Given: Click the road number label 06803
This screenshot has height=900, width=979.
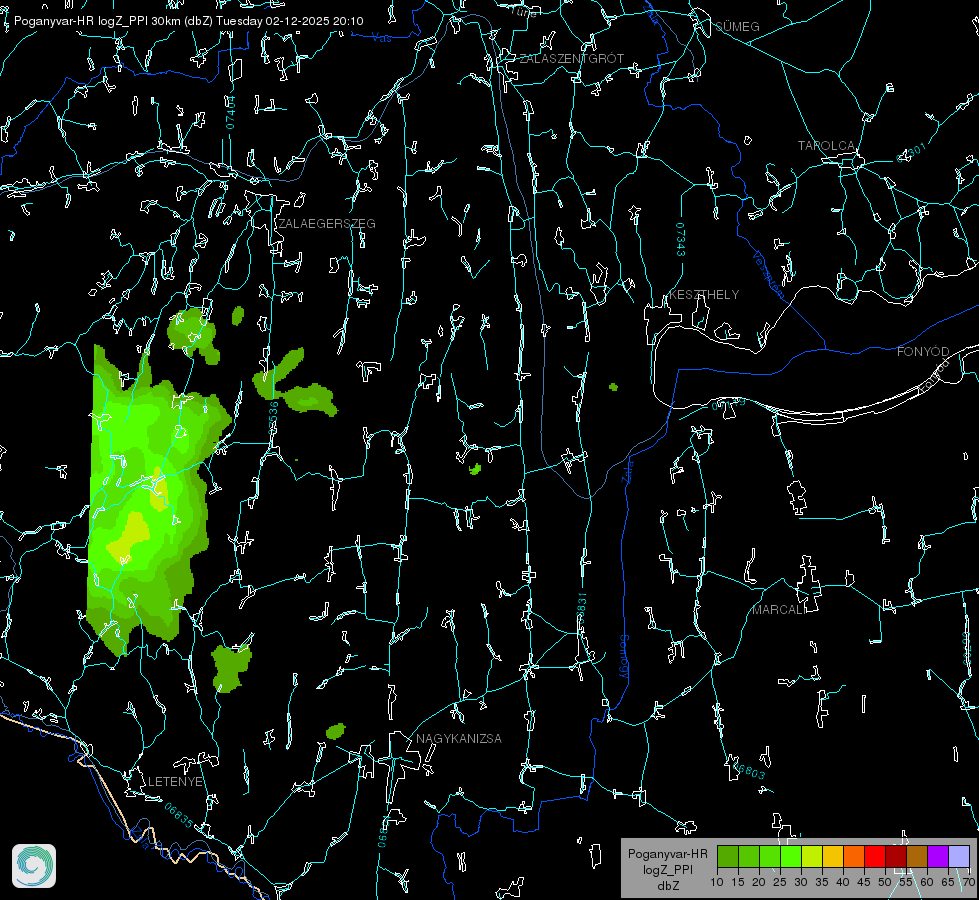Looking at the screenshot, I should click(x=747, y=769).
